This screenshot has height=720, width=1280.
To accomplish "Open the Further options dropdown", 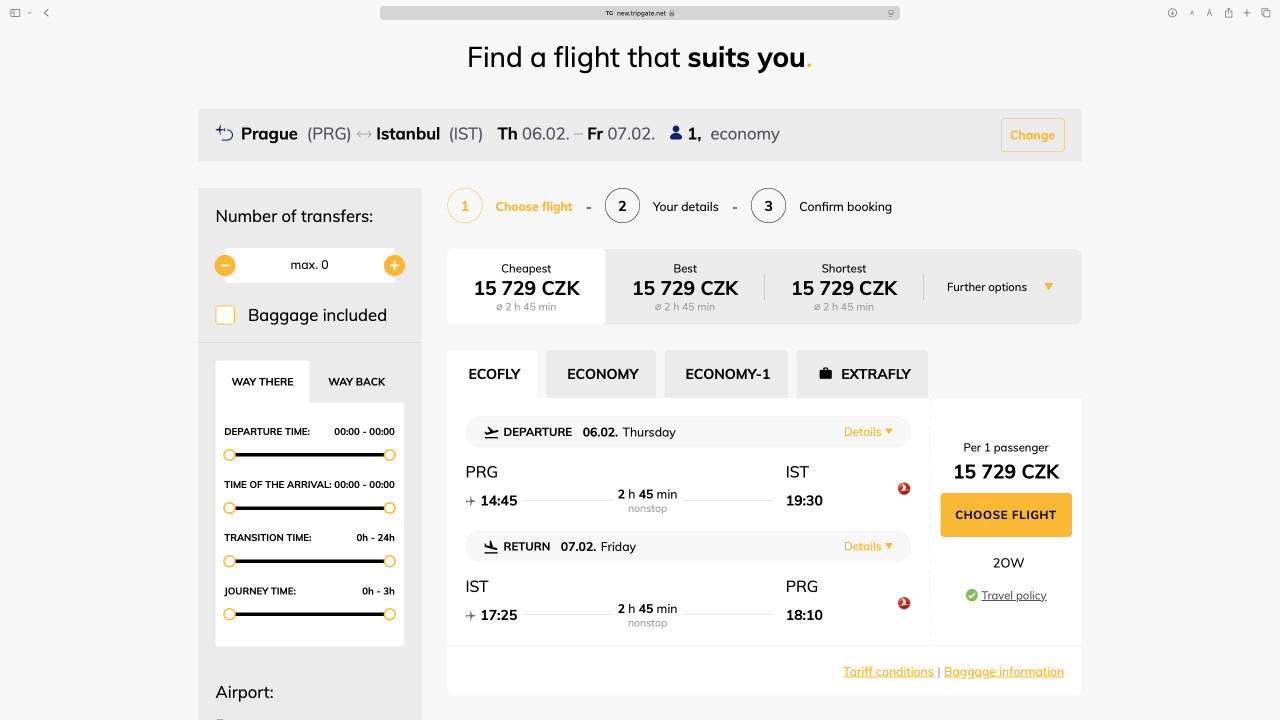I will (x=1000, y=287).
